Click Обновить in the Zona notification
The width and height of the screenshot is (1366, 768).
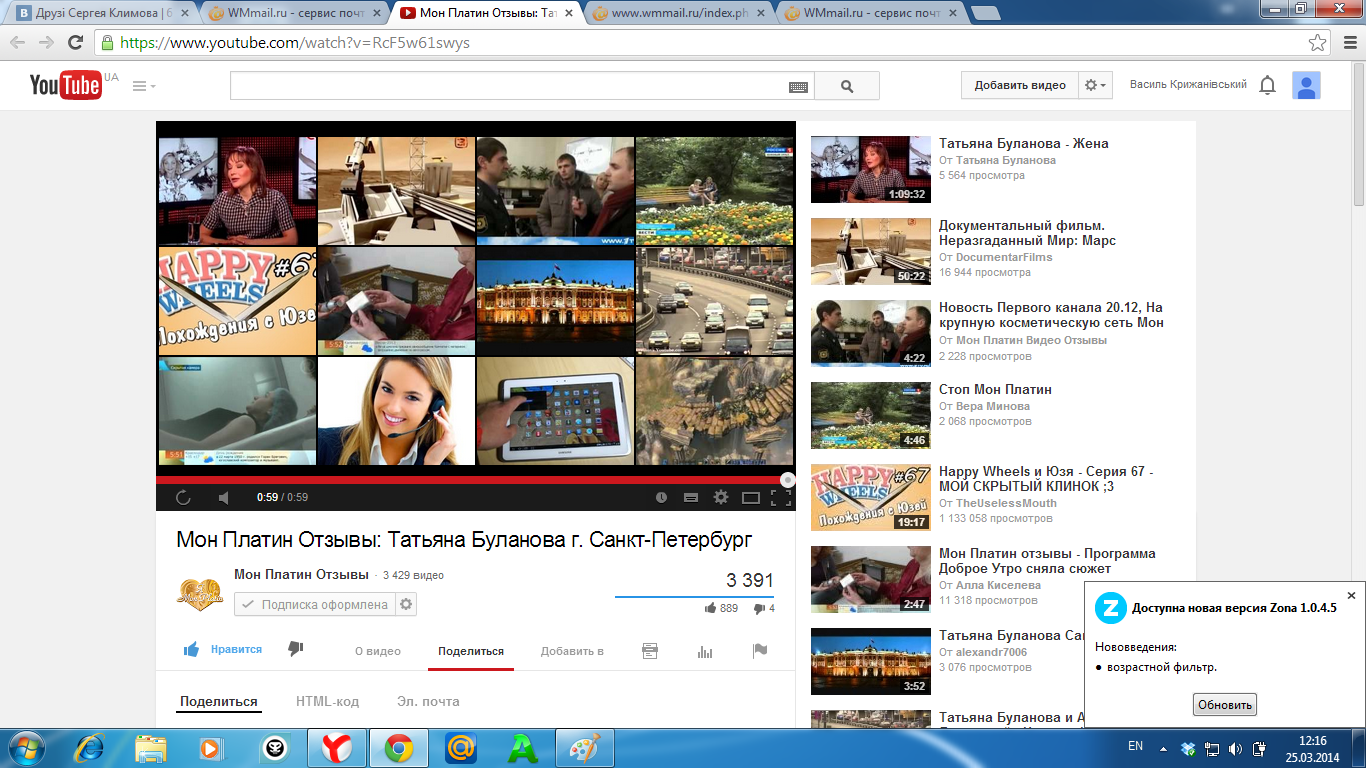(1224, 705)
